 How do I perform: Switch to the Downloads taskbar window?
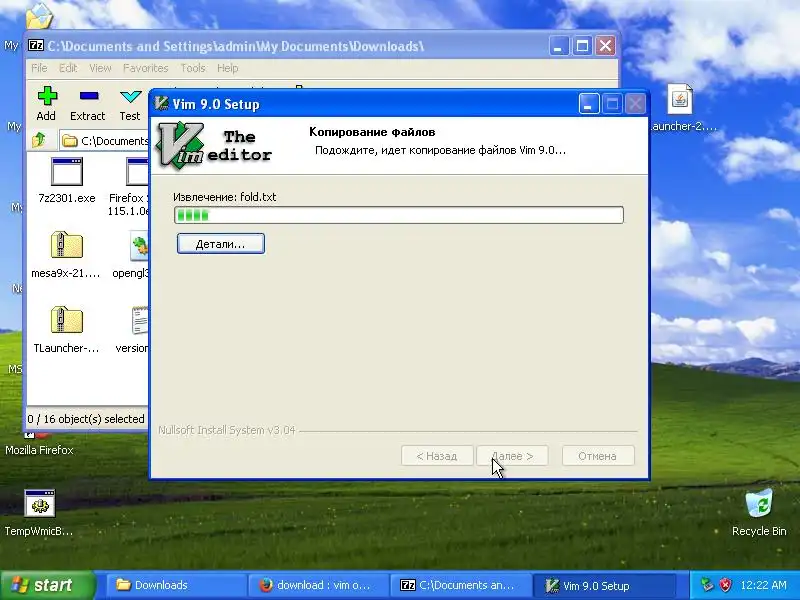tap(176, 585)
